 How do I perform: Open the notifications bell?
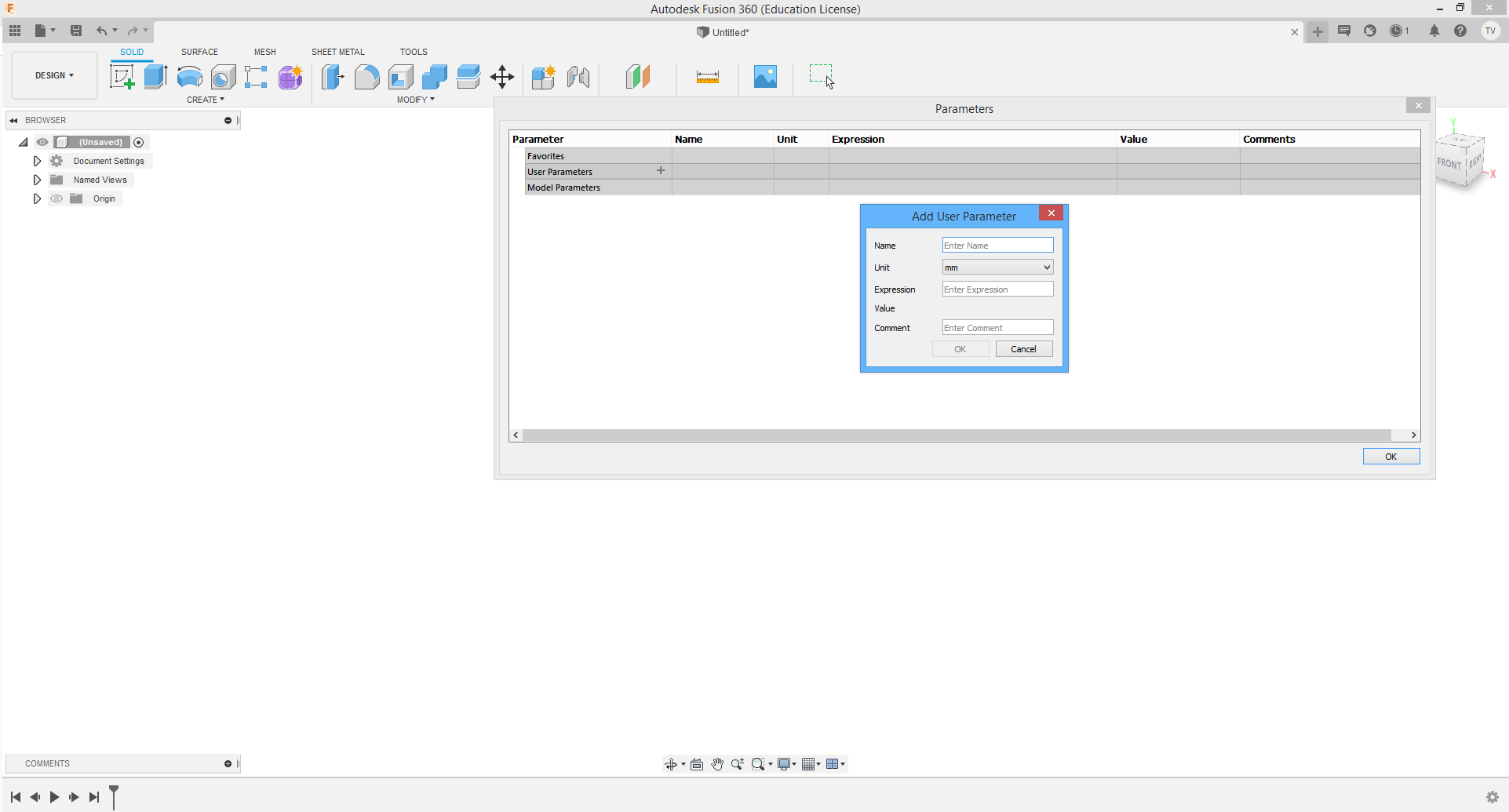click(1434, 31)
